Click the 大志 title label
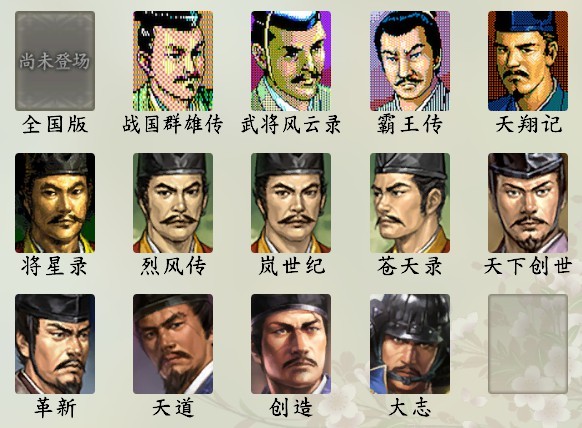 tap(410, 408)
